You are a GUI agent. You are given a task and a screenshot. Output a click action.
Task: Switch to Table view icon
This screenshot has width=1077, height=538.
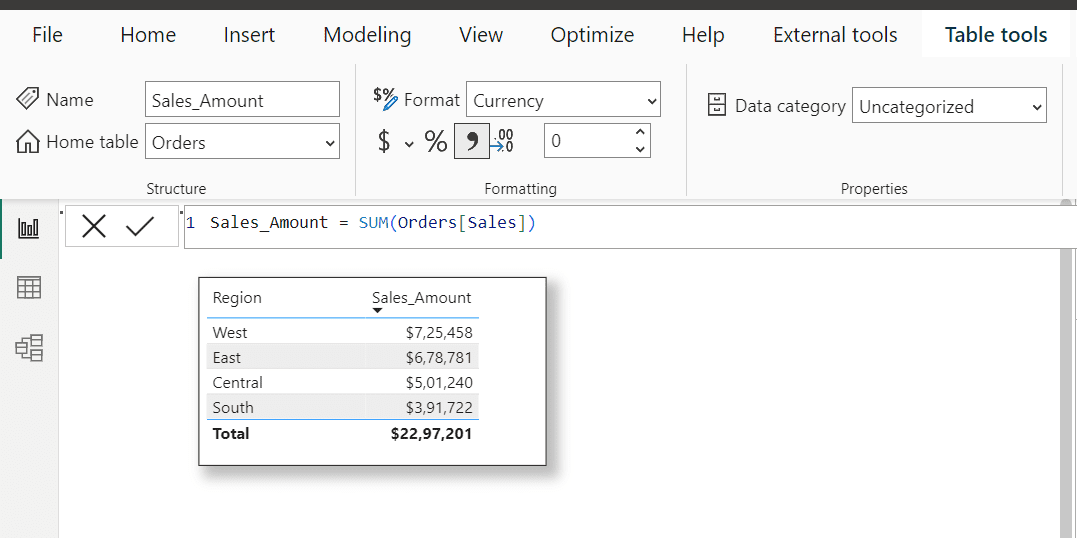coord(29,288)
